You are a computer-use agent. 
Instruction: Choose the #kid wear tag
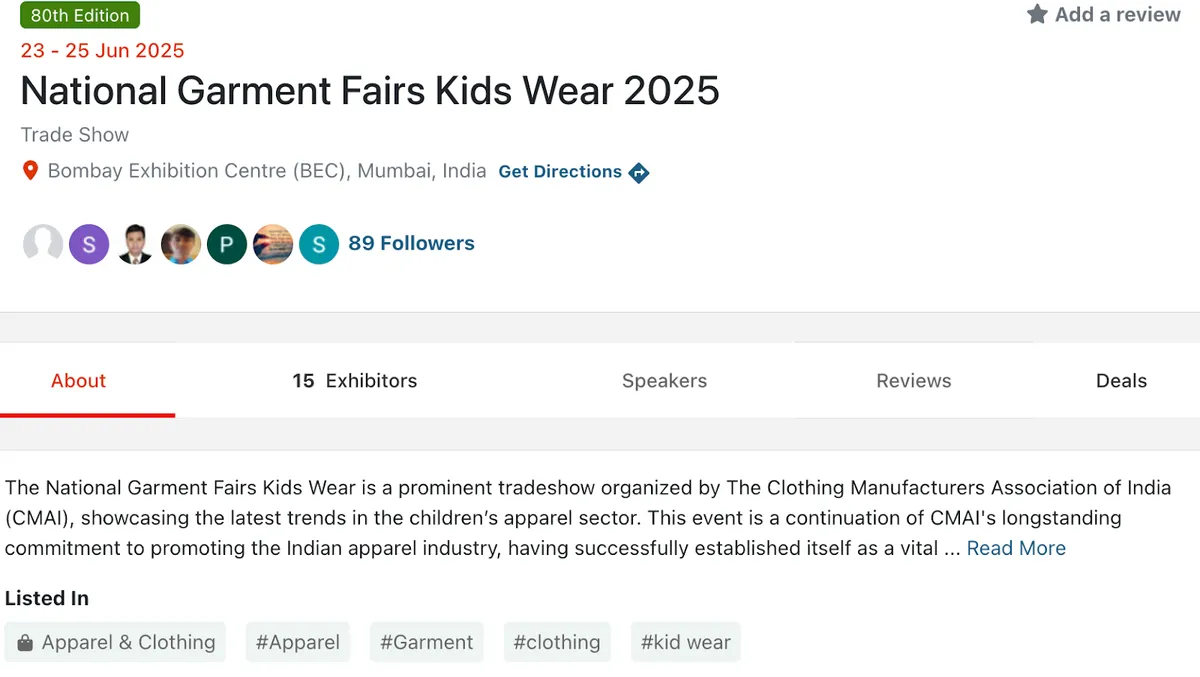click(686, 642)
